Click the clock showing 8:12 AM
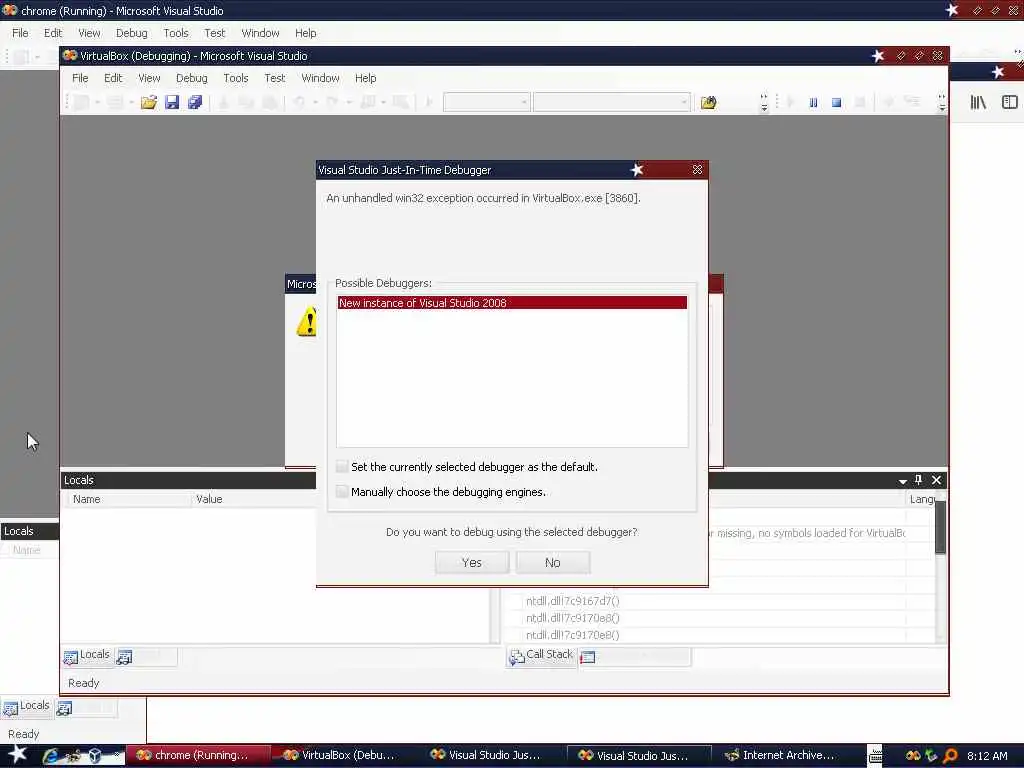This screenshot has width=1024, height=768. 987,756
